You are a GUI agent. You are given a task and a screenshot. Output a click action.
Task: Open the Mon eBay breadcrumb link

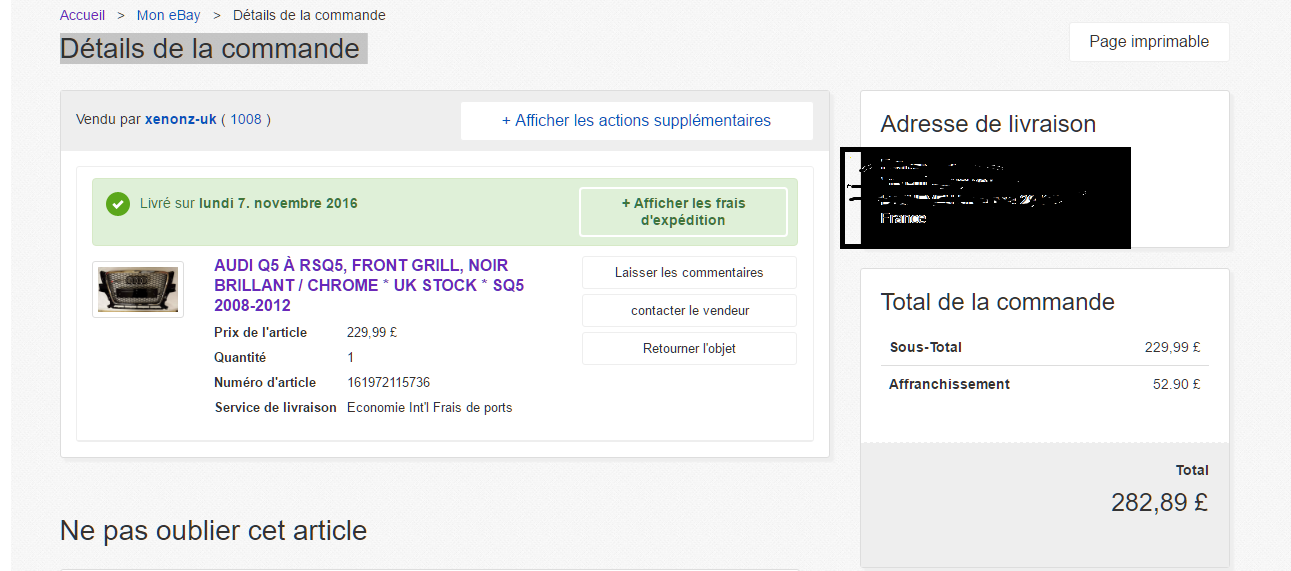point(168,15)
